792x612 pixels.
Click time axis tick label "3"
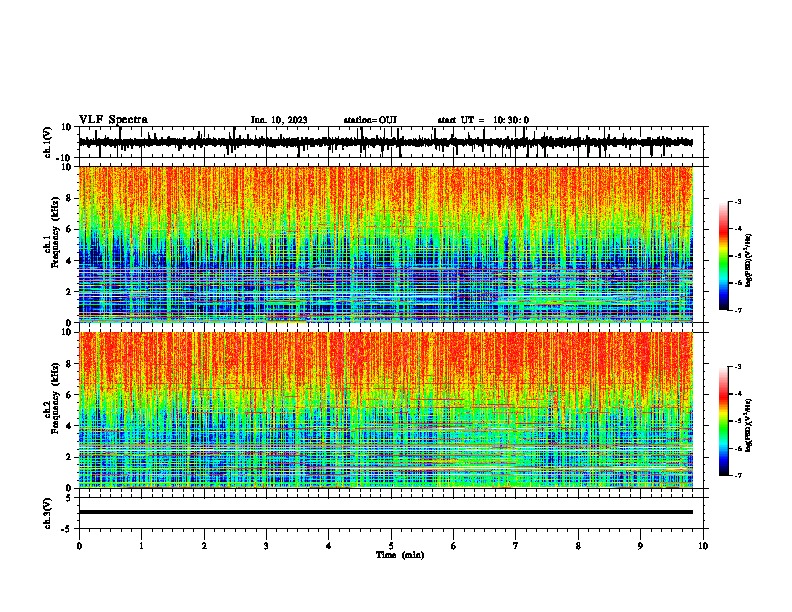pos(266,546)
